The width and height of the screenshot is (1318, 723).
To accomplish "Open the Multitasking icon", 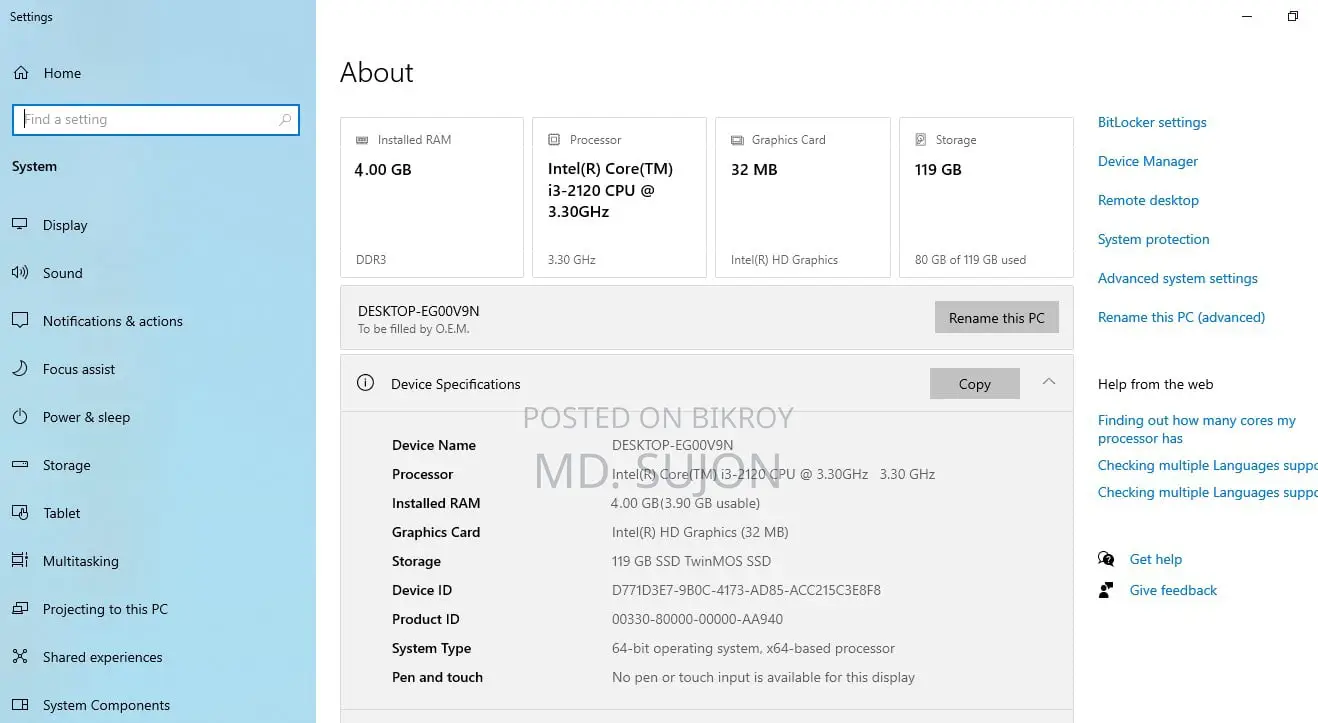I will (x=20, y=561).
